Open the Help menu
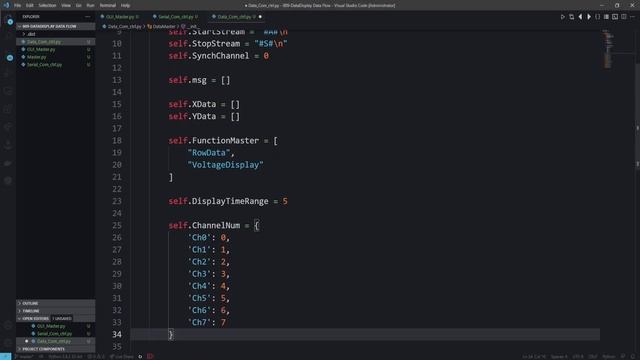This screenshot has height=360, width=640. [125, 5]
